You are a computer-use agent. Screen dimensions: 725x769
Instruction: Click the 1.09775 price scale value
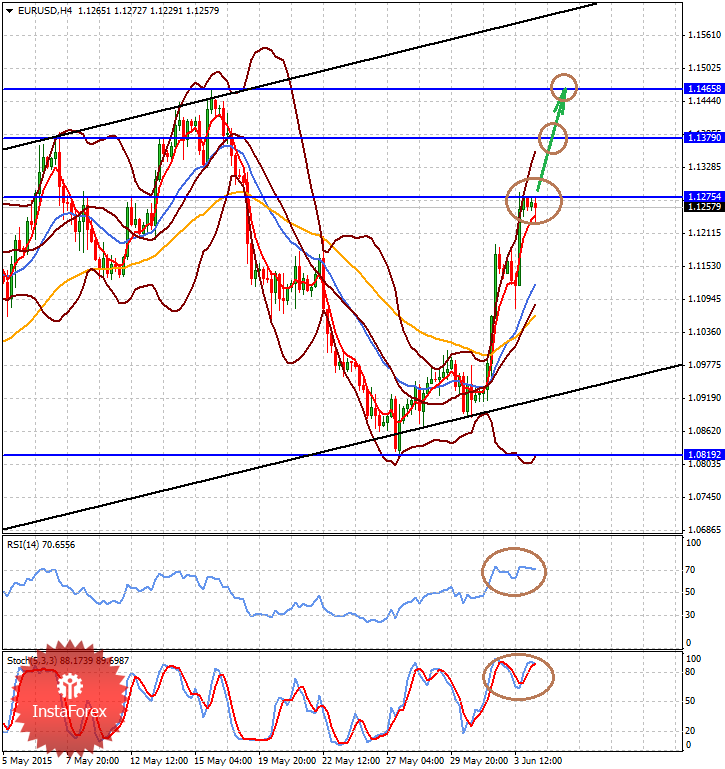[704, 365]
